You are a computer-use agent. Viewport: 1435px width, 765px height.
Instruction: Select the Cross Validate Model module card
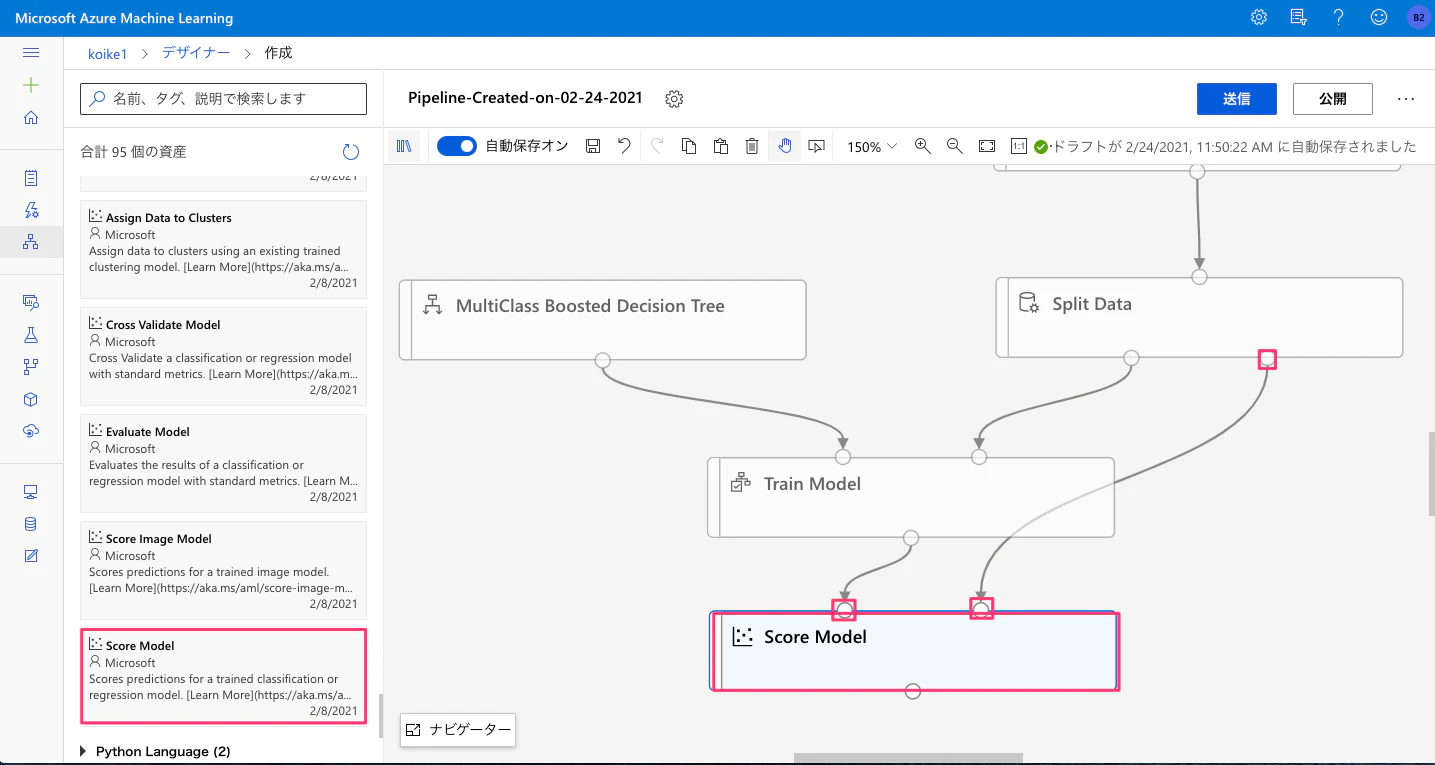click(223, 356)
